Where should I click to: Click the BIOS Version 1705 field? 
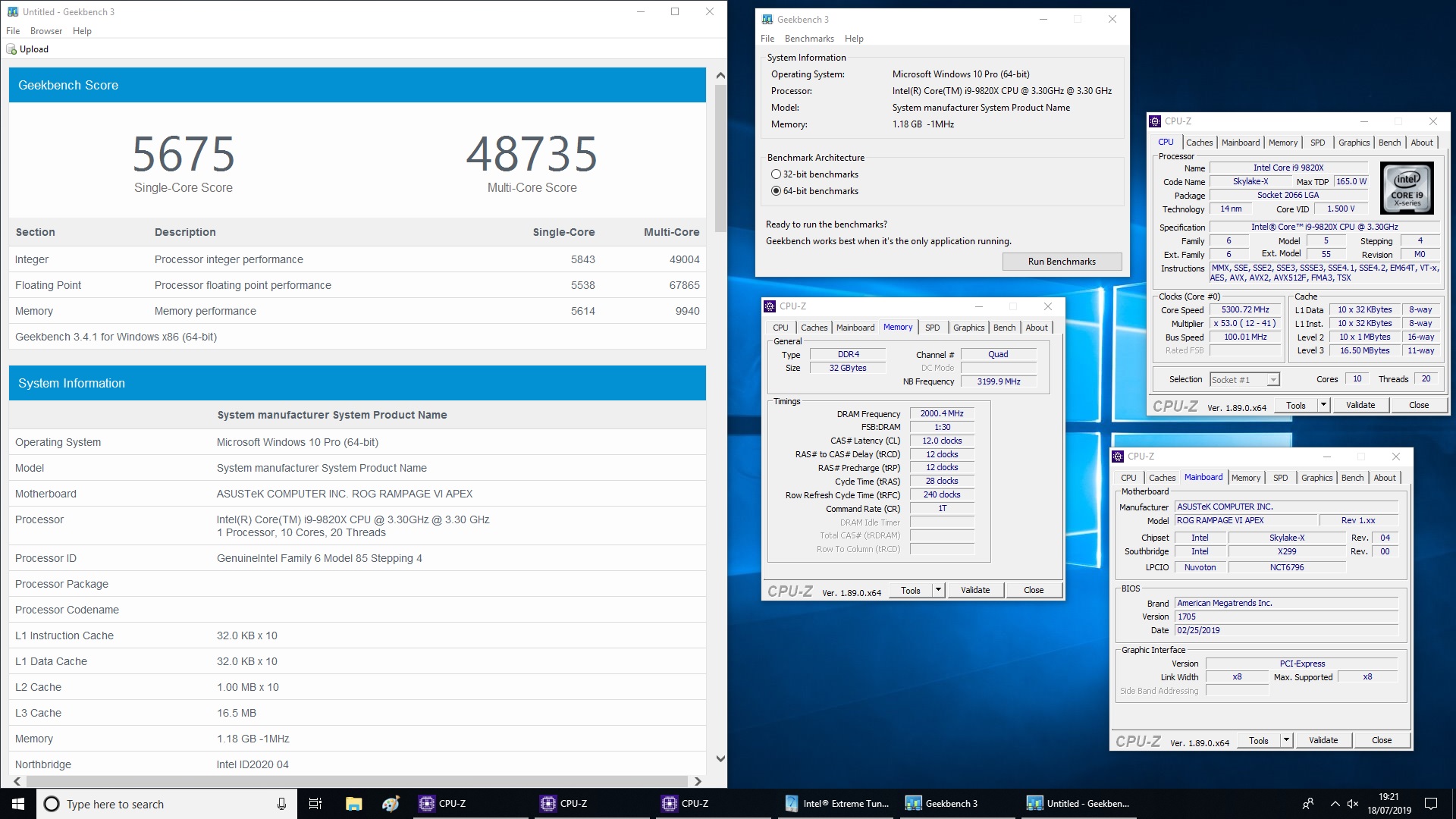tap(1286, 617)
